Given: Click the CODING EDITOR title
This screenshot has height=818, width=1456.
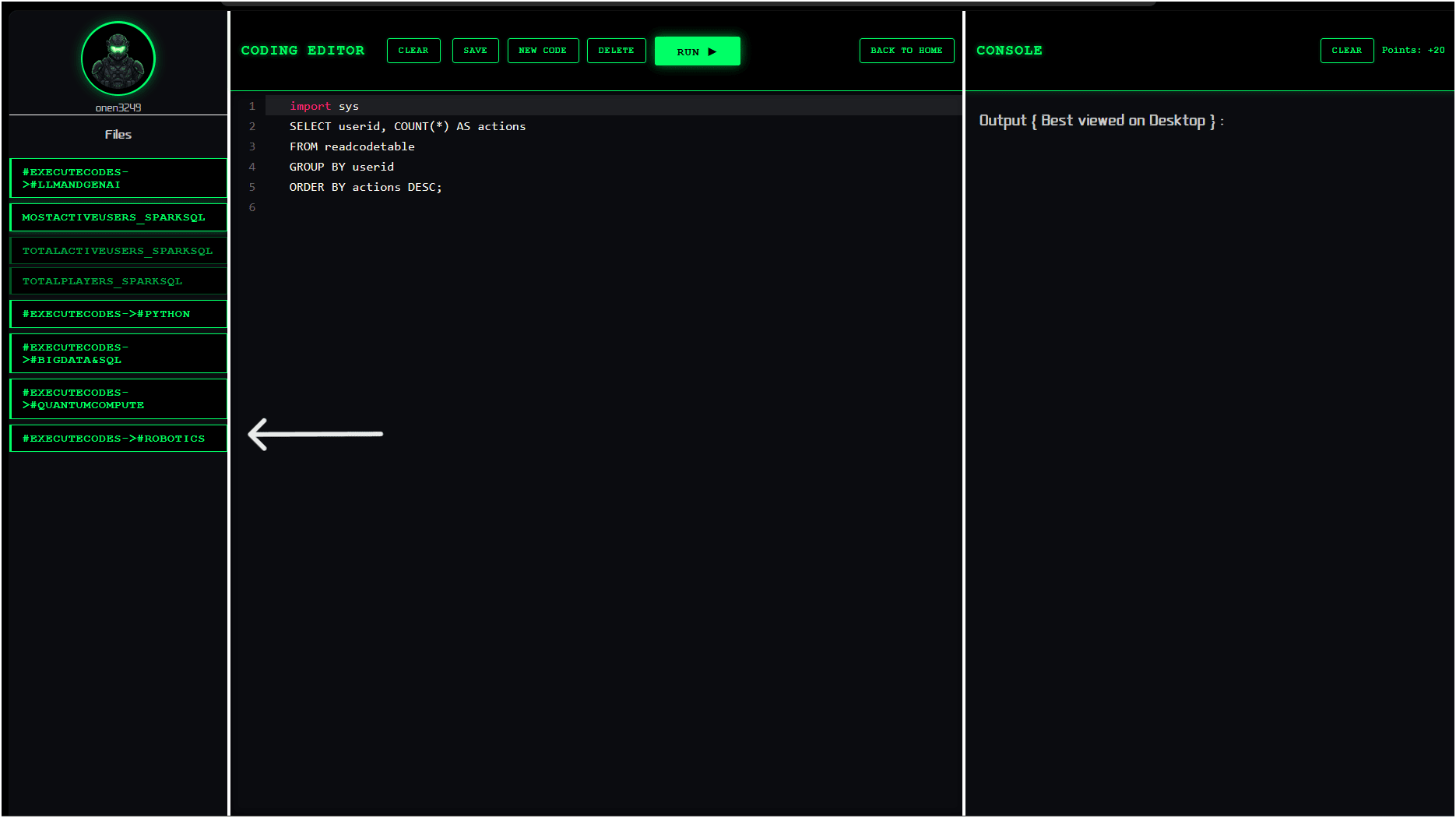Looking at the screenshot, I should (x=303, y=51).
